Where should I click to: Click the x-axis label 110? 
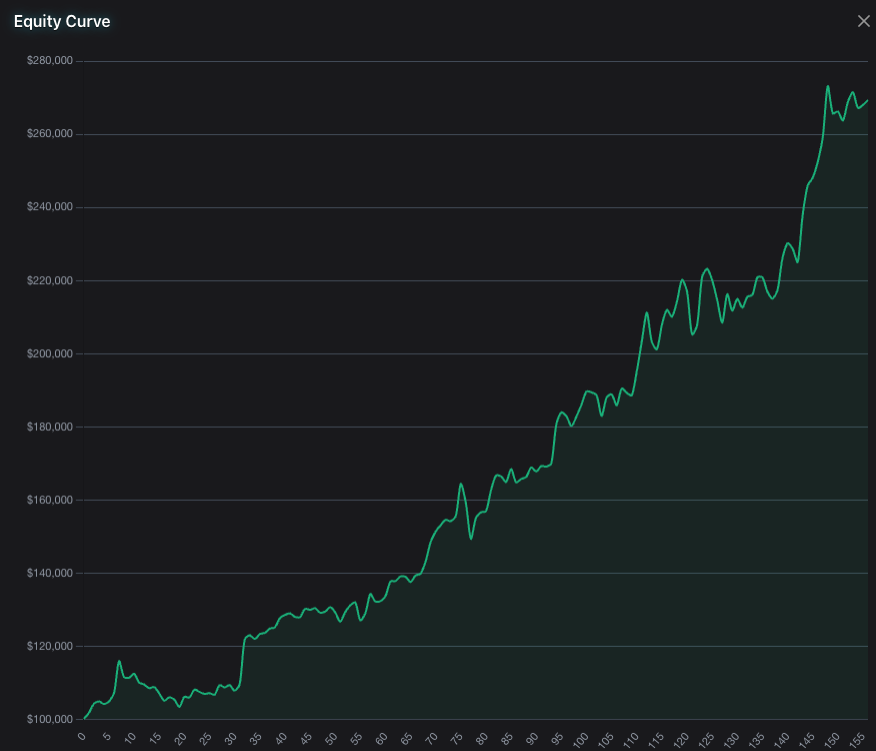click(631, 739)
